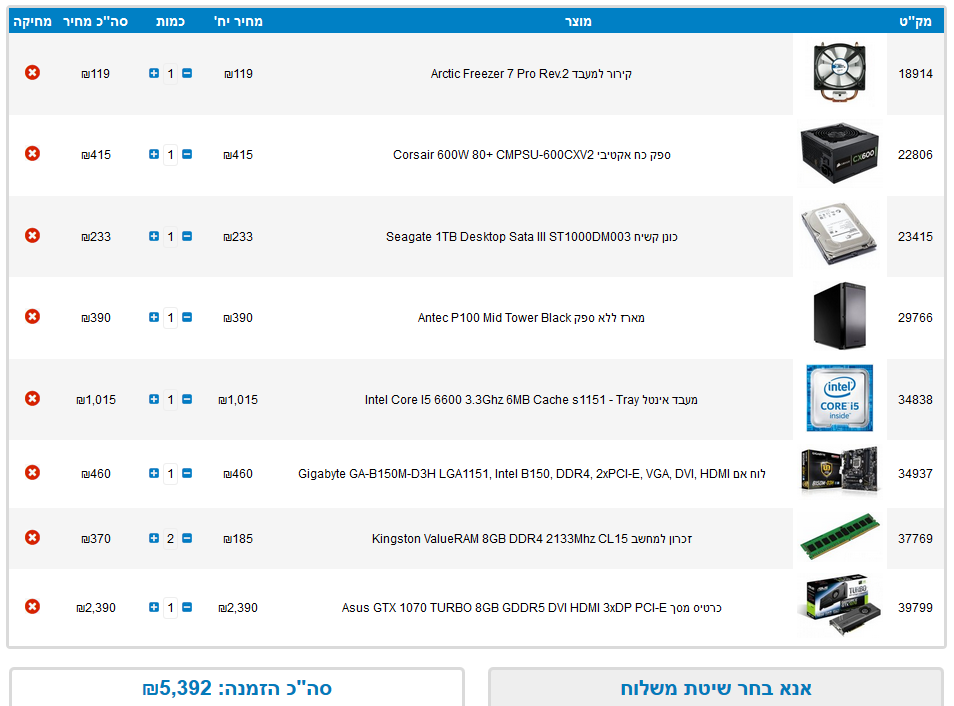Decrease quantity of Antec P100 case
This screenshot has width=954, height=706.
point(187,317)
